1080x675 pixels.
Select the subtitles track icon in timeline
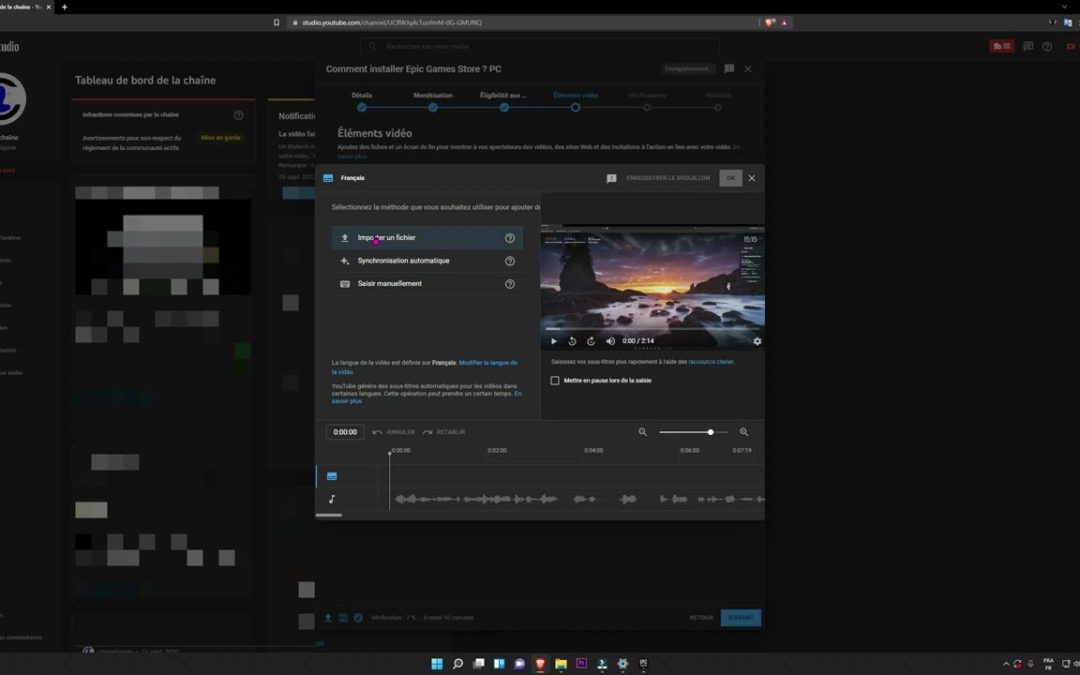pyautogui.click(x=332, y=476)
